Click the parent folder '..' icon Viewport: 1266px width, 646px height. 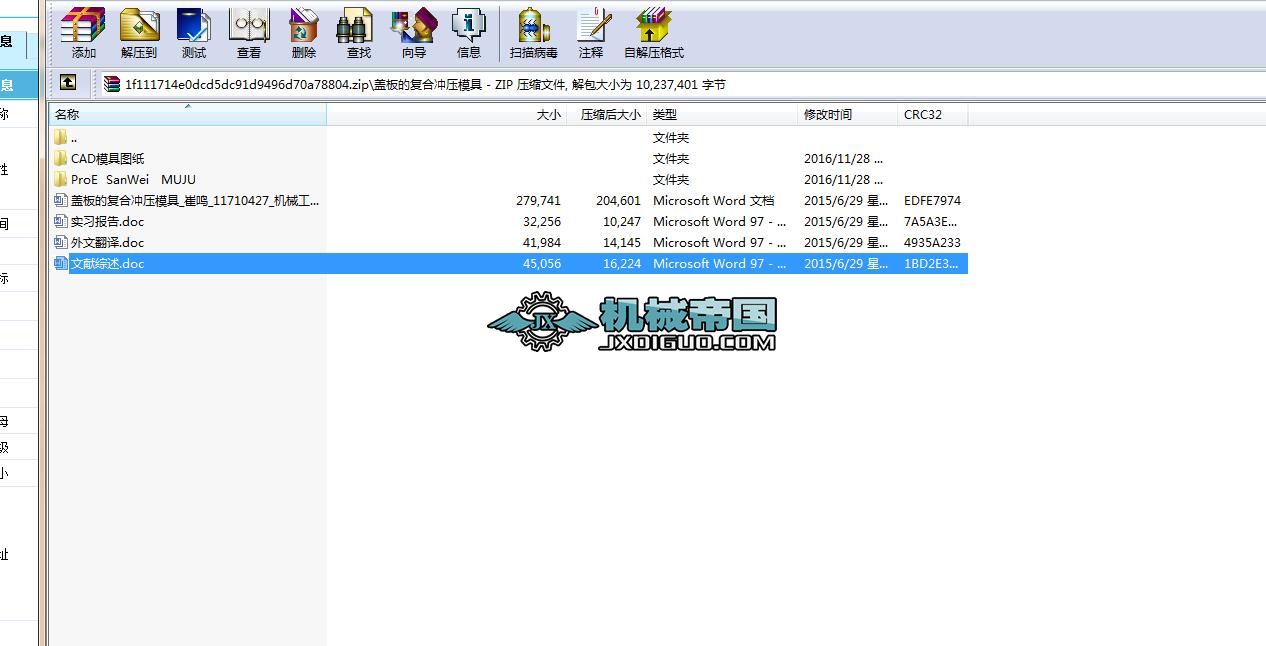click(61, 137)
